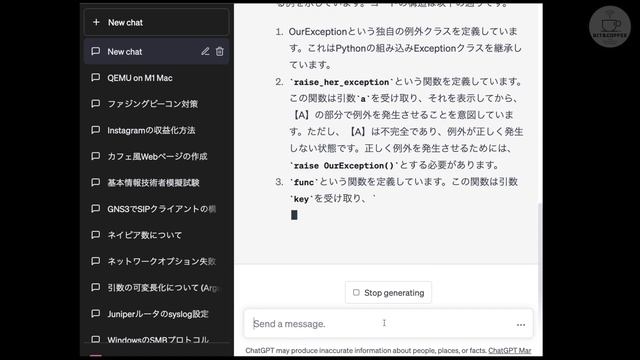Click the pencil icon to rename the chat

(x=205, y=51)
